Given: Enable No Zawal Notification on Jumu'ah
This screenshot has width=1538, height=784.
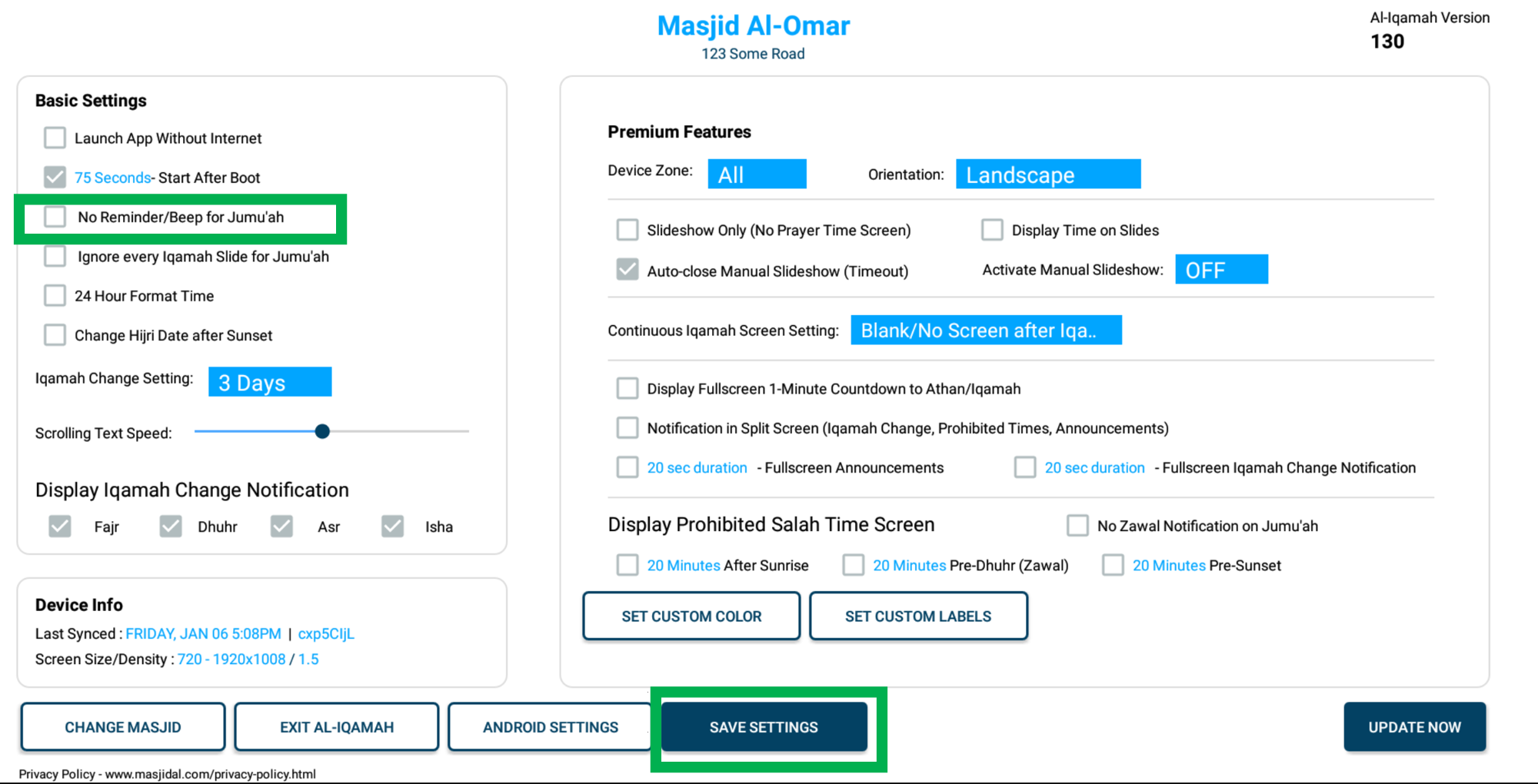Looking at the screenshot, I should 1077,525.
